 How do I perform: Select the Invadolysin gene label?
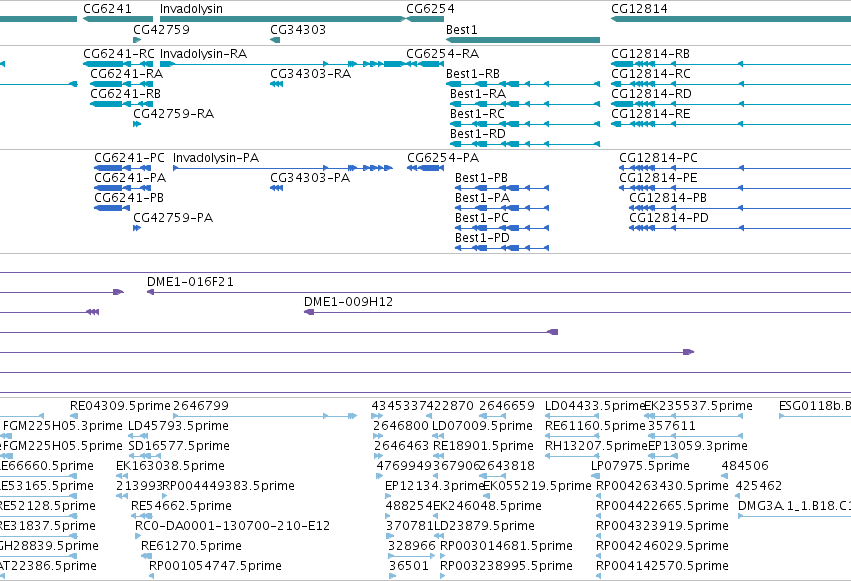pos(191,9)
